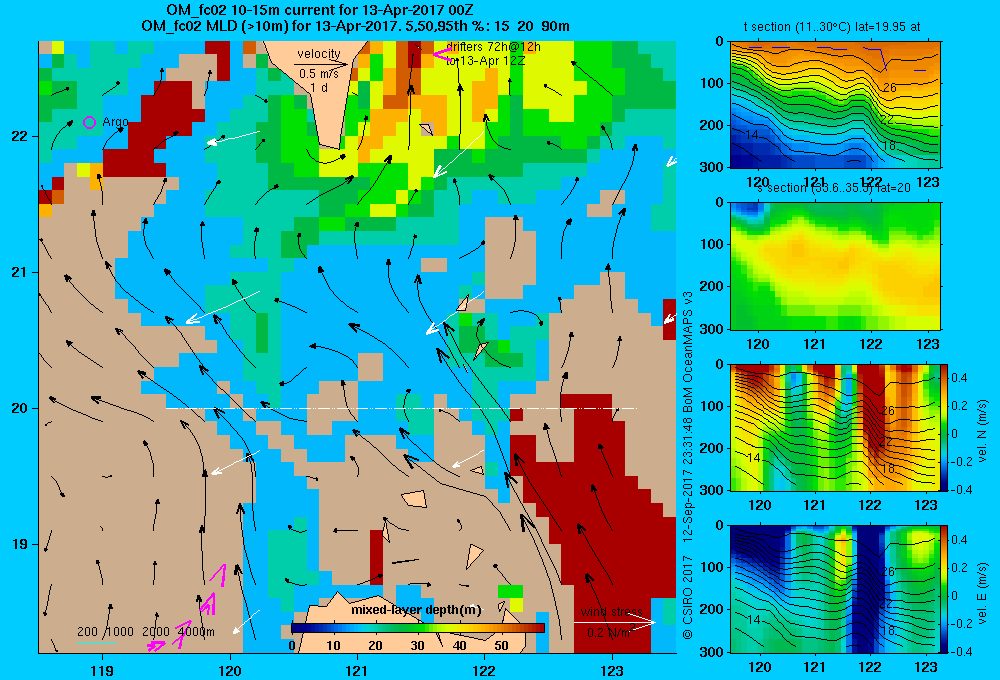
Task: Click the 'OM_fc02 MLD (>10m)' title line
Action: click(355, 26)
